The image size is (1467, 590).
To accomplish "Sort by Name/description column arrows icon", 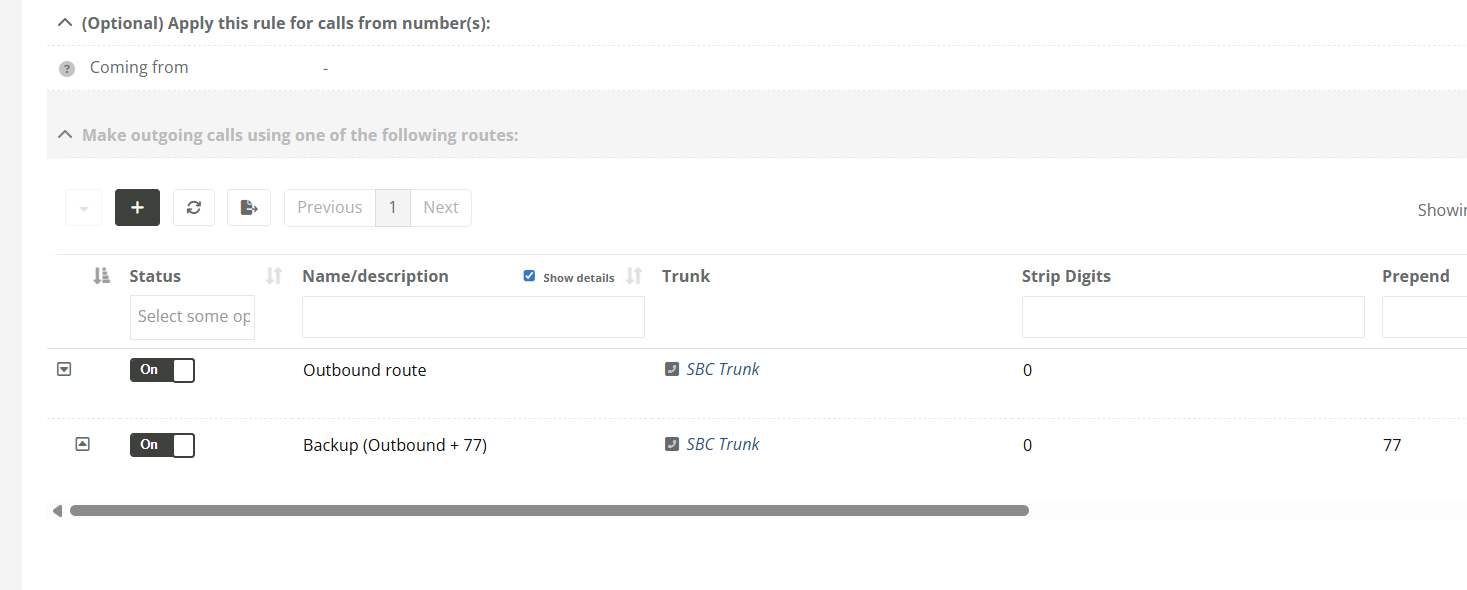I will point(634,276).
